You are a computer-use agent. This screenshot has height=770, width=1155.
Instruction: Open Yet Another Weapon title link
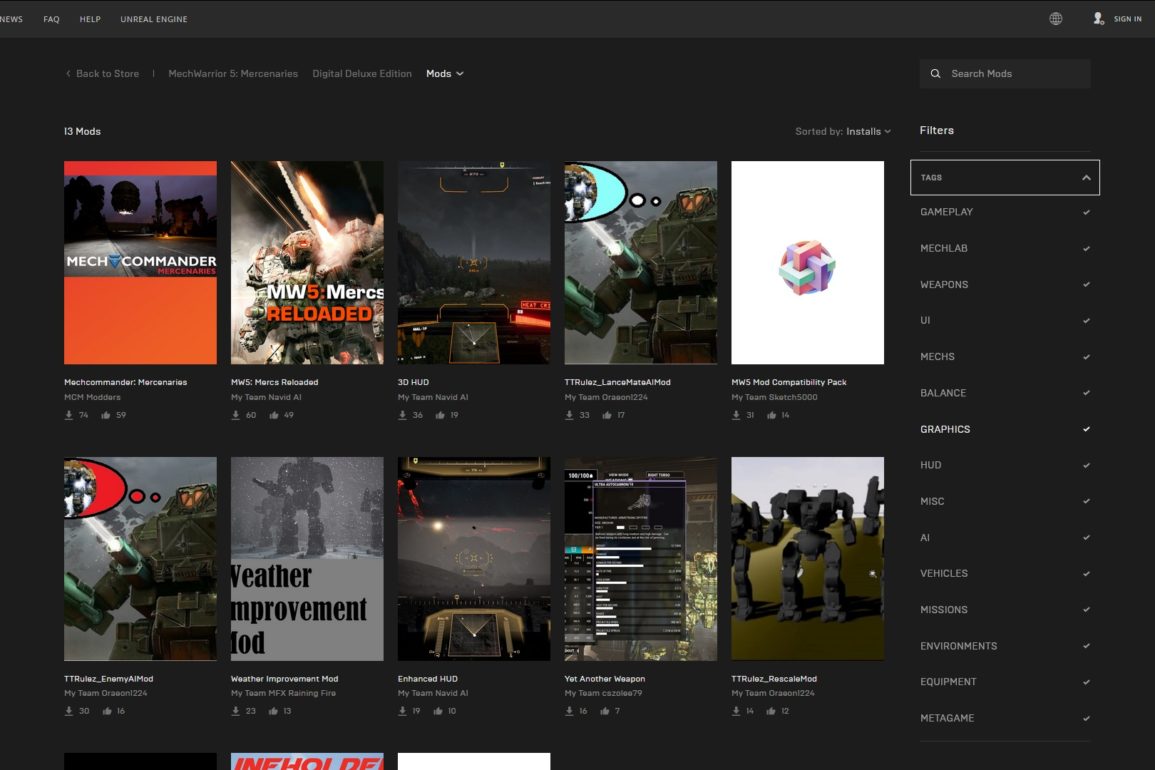click(605, 679)
